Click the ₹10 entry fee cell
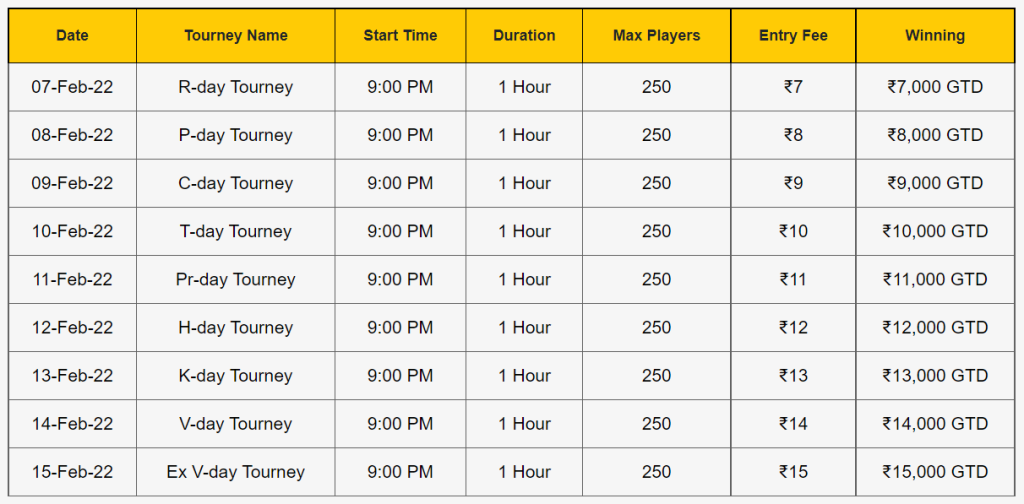Viewport: 1024px width, 504px height. click(x=793, y=232)
